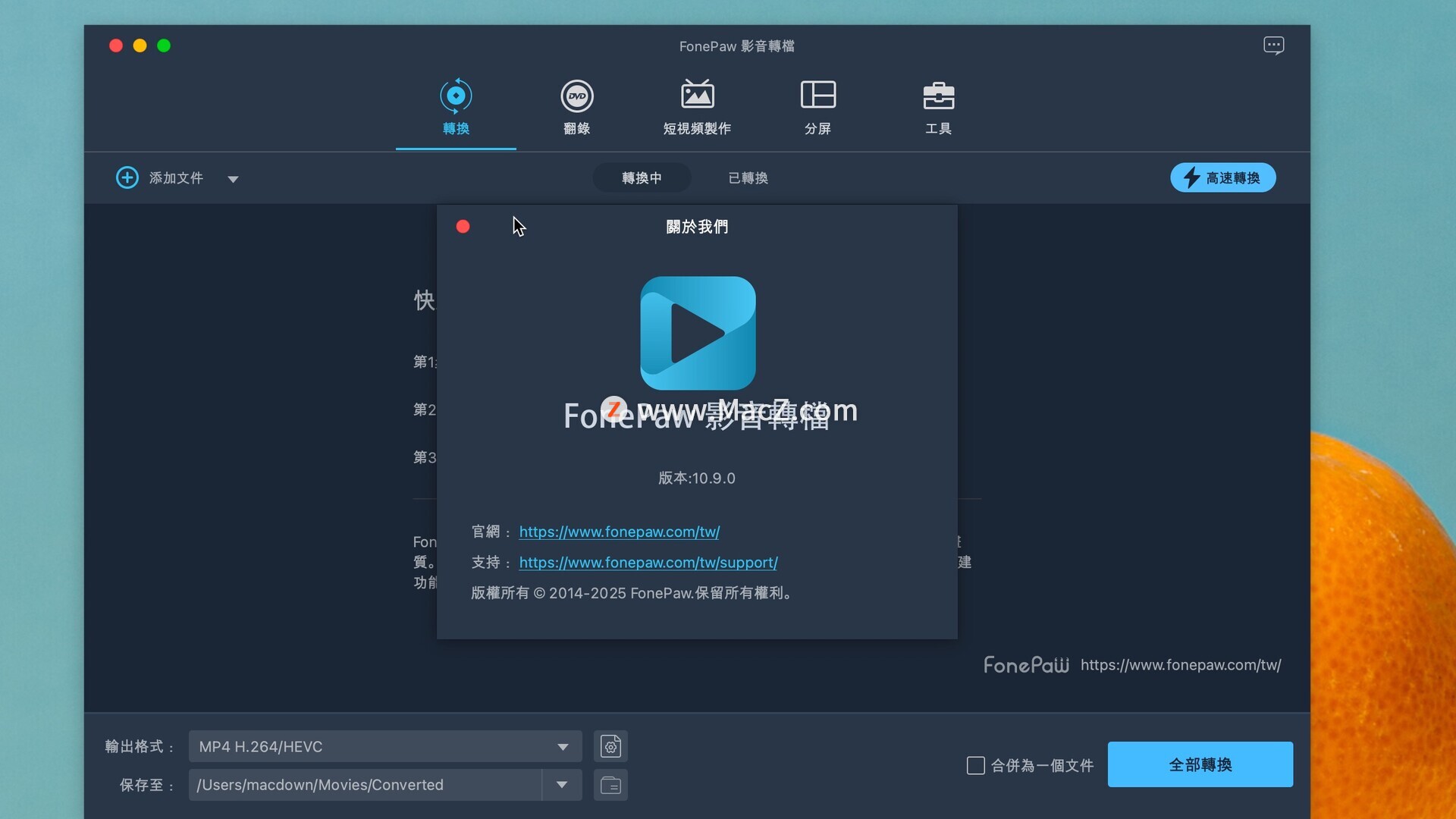Tick the 合併為一個文件 checkbox
Viewport: 1456px width, 819px height.
(x=975, y=765)
